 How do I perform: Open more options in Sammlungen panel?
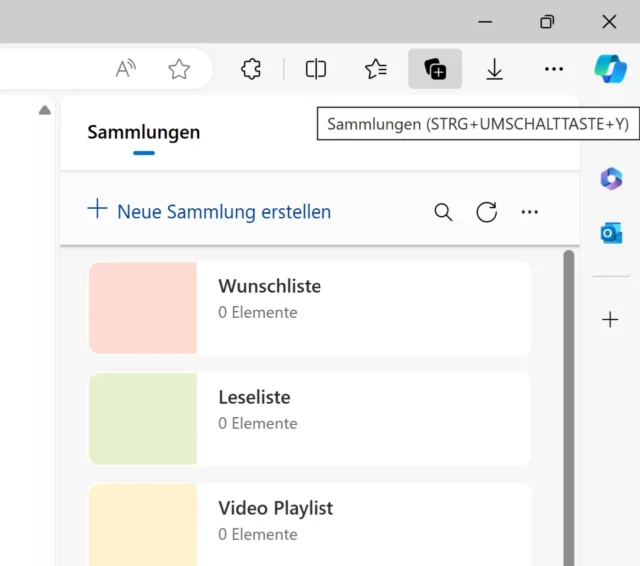[x=529, y=212]
